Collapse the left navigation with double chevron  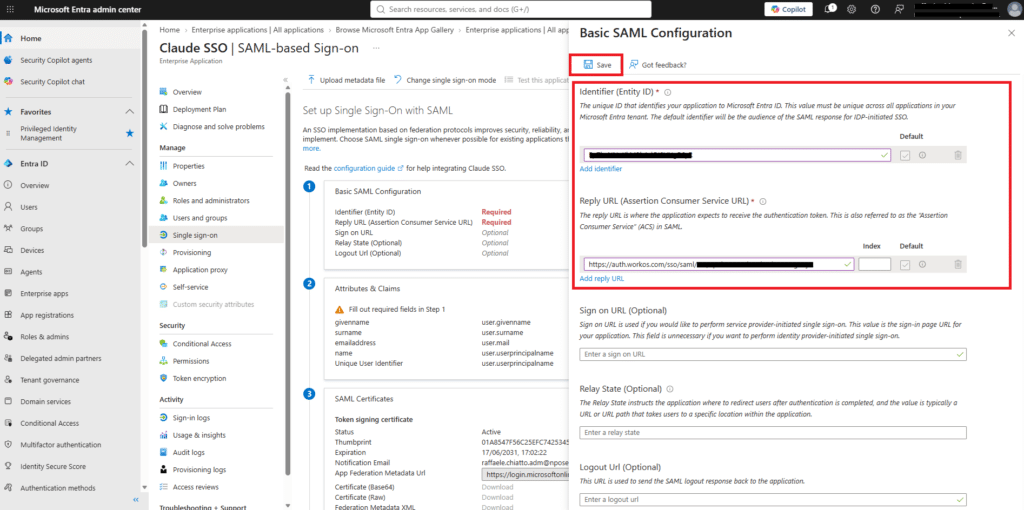136,500
